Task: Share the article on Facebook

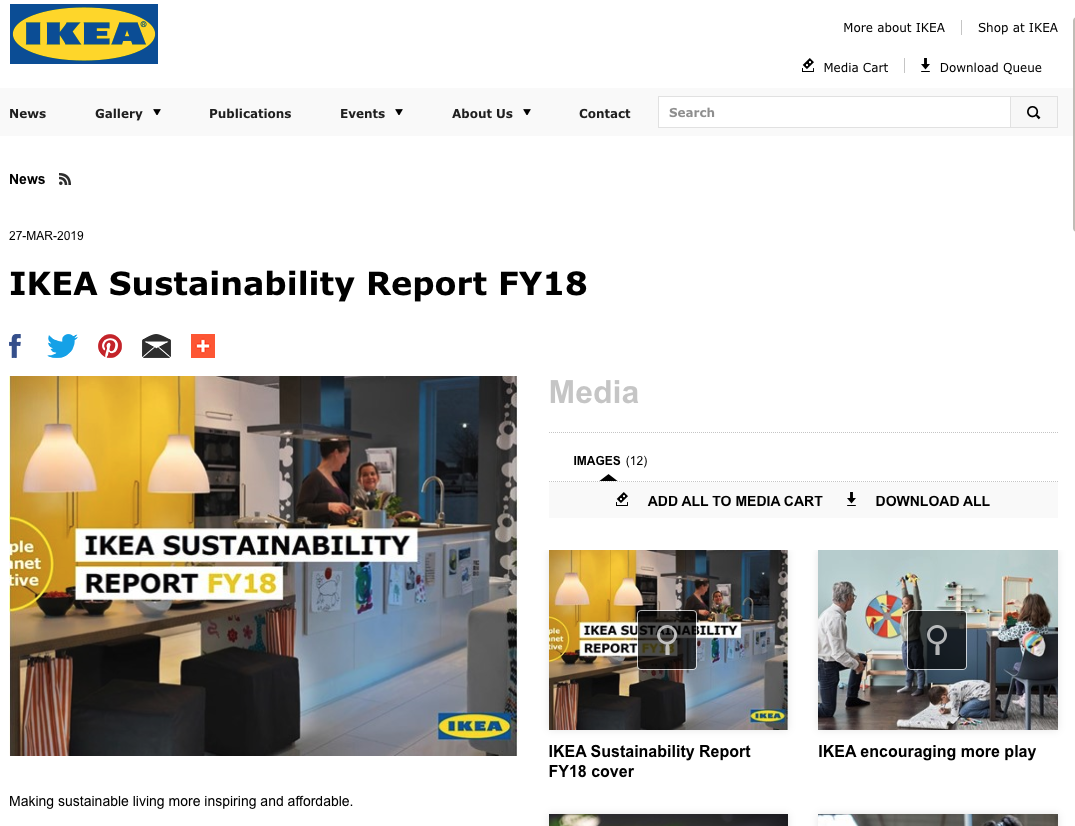Action: 15,345
